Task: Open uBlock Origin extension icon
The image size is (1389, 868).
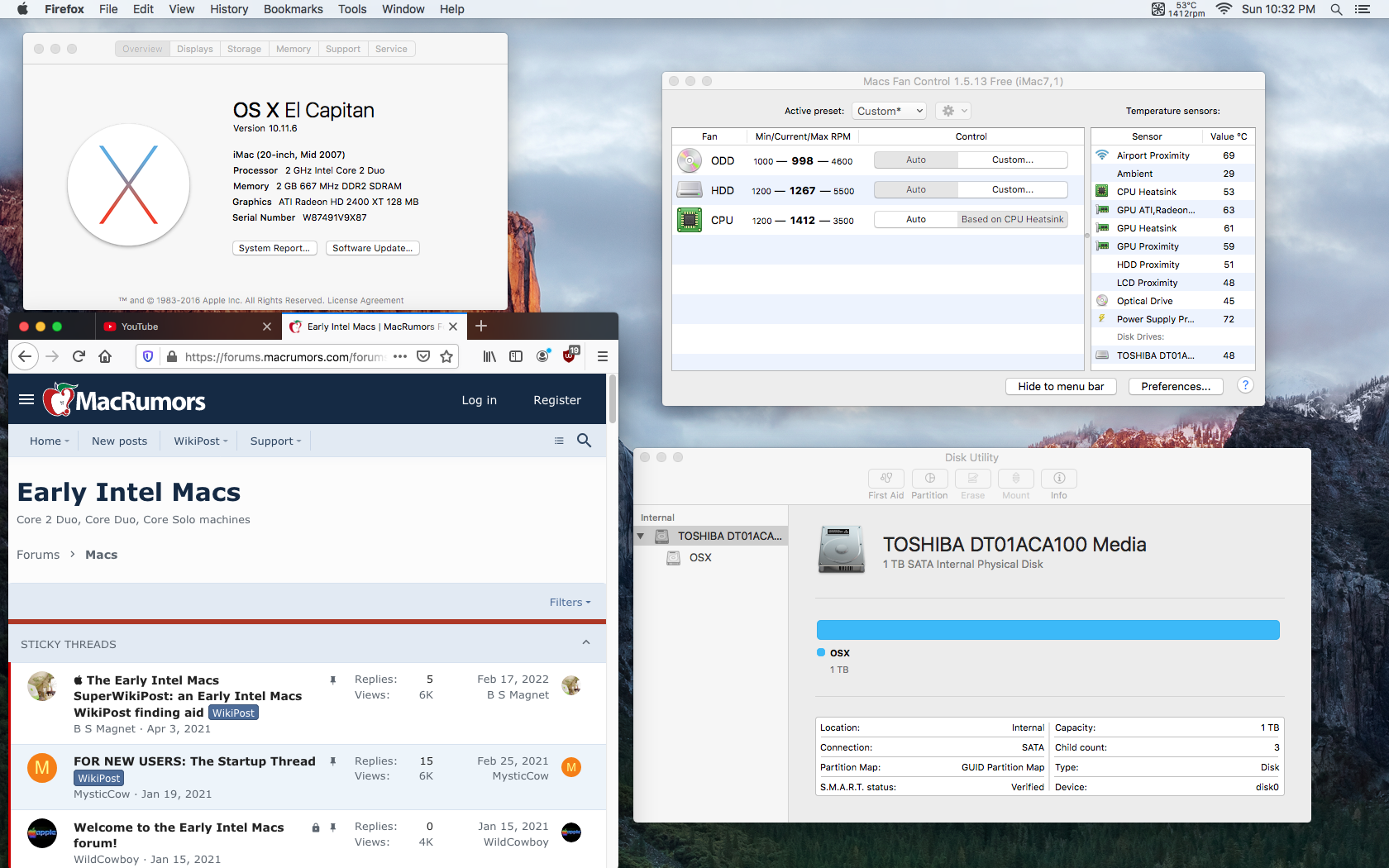Action: point(570,355)
